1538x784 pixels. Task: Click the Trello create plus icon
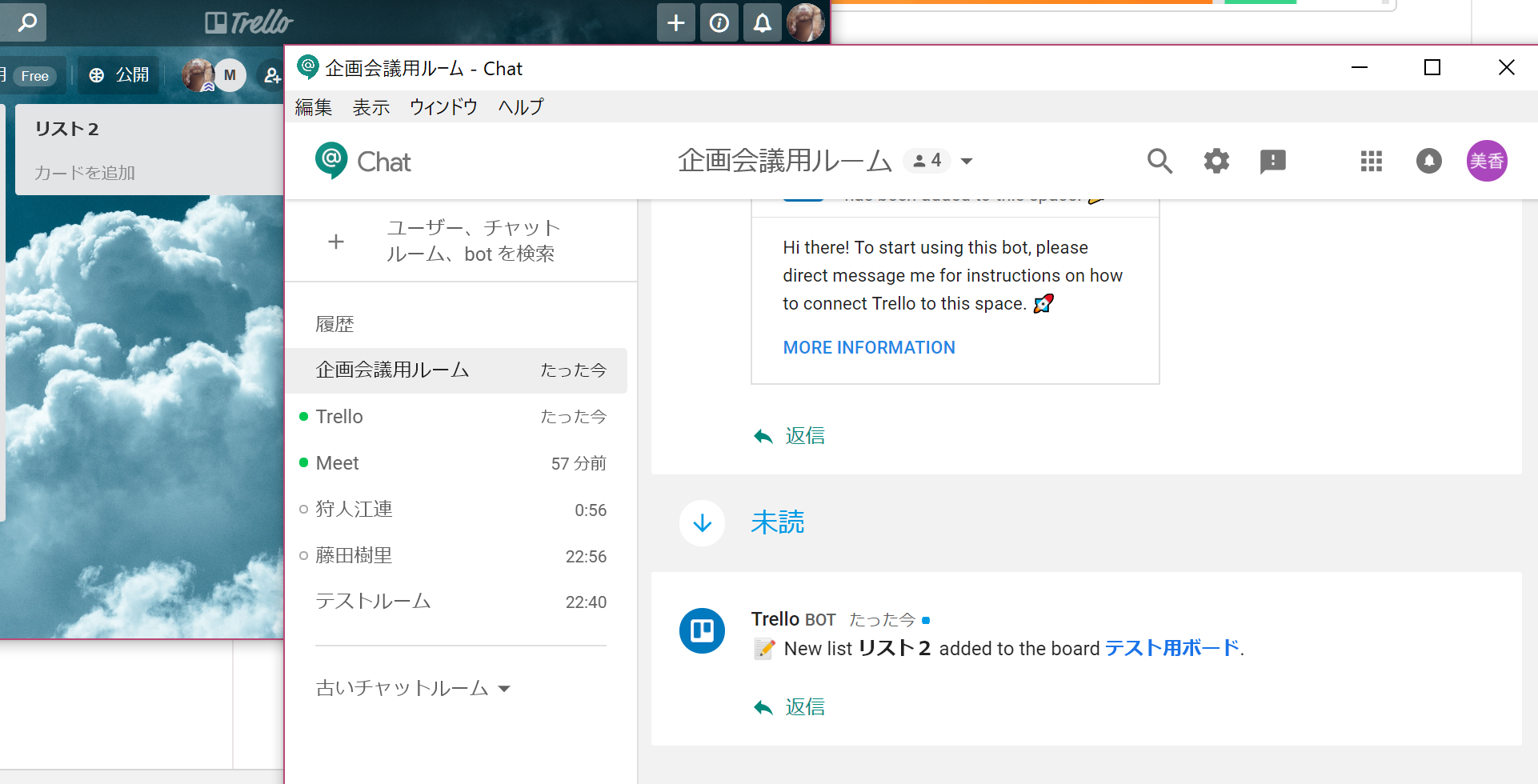[x=675, y=23]
